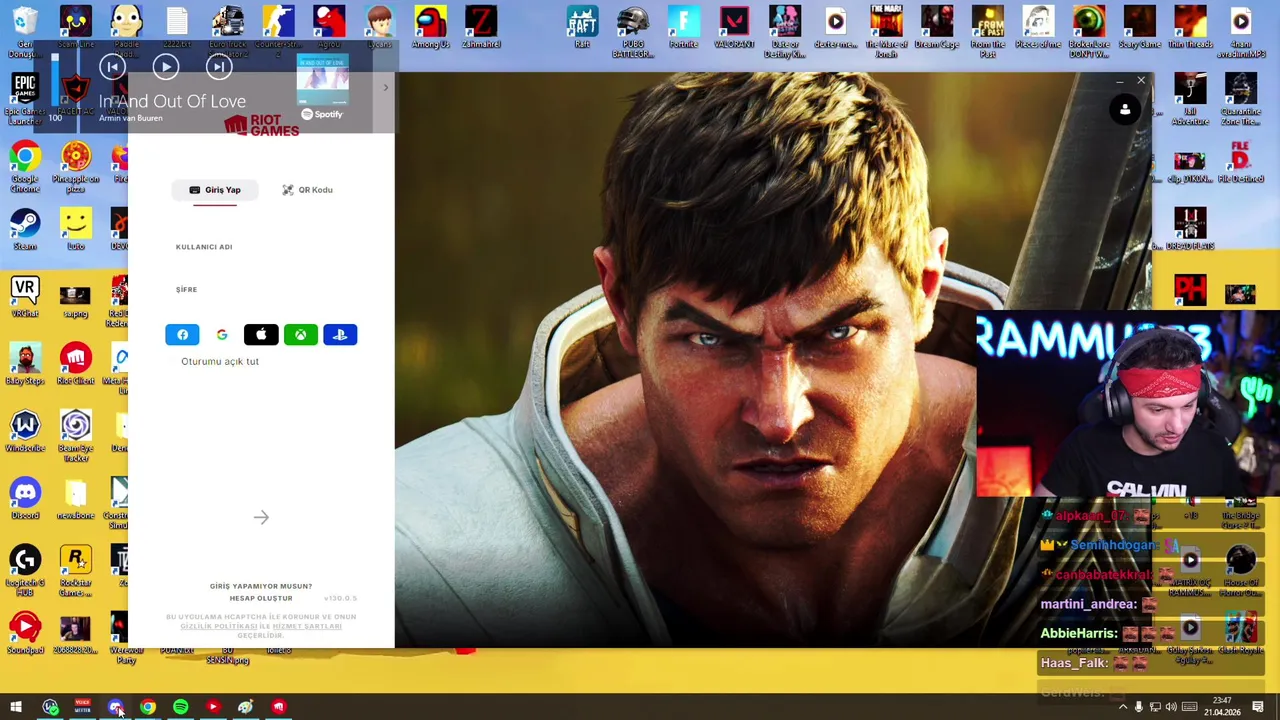Open the Windows Start menu

tap(16, 707)
